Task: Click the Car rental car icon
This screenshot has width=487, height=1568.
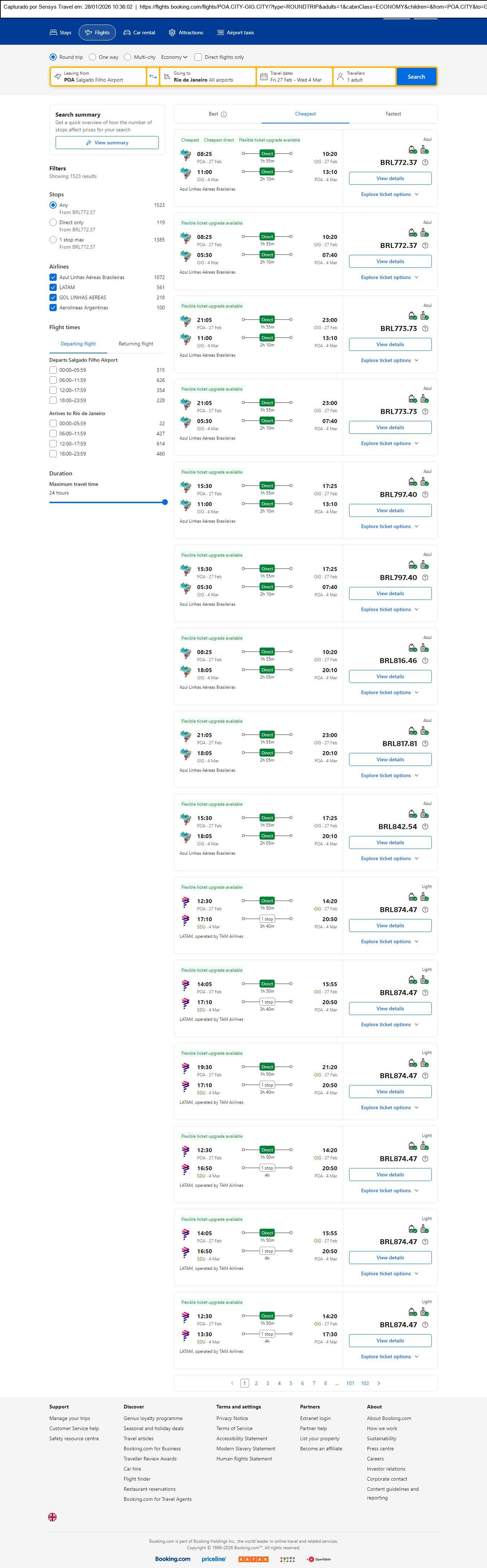Action: click(x=127, y=33)
